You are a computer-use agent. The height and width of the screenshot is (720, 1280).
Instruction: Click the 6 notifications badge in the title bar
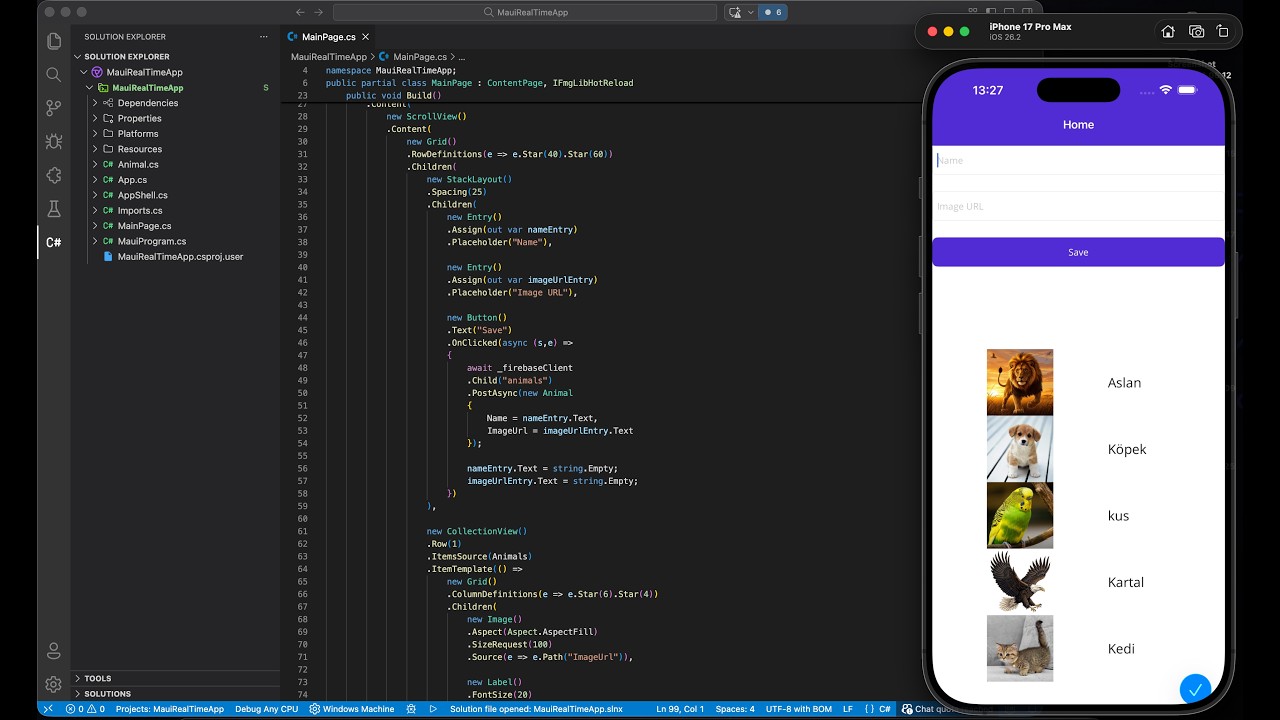[772, 12]
